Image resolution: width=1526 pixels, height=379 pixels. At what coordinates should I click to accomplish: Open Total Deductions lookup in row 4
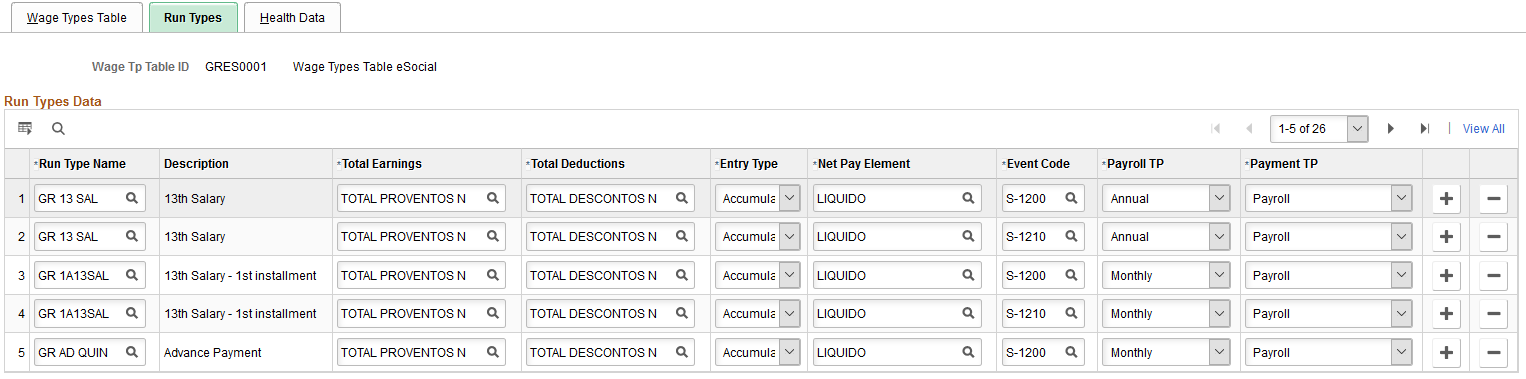(x=681, y=314)
